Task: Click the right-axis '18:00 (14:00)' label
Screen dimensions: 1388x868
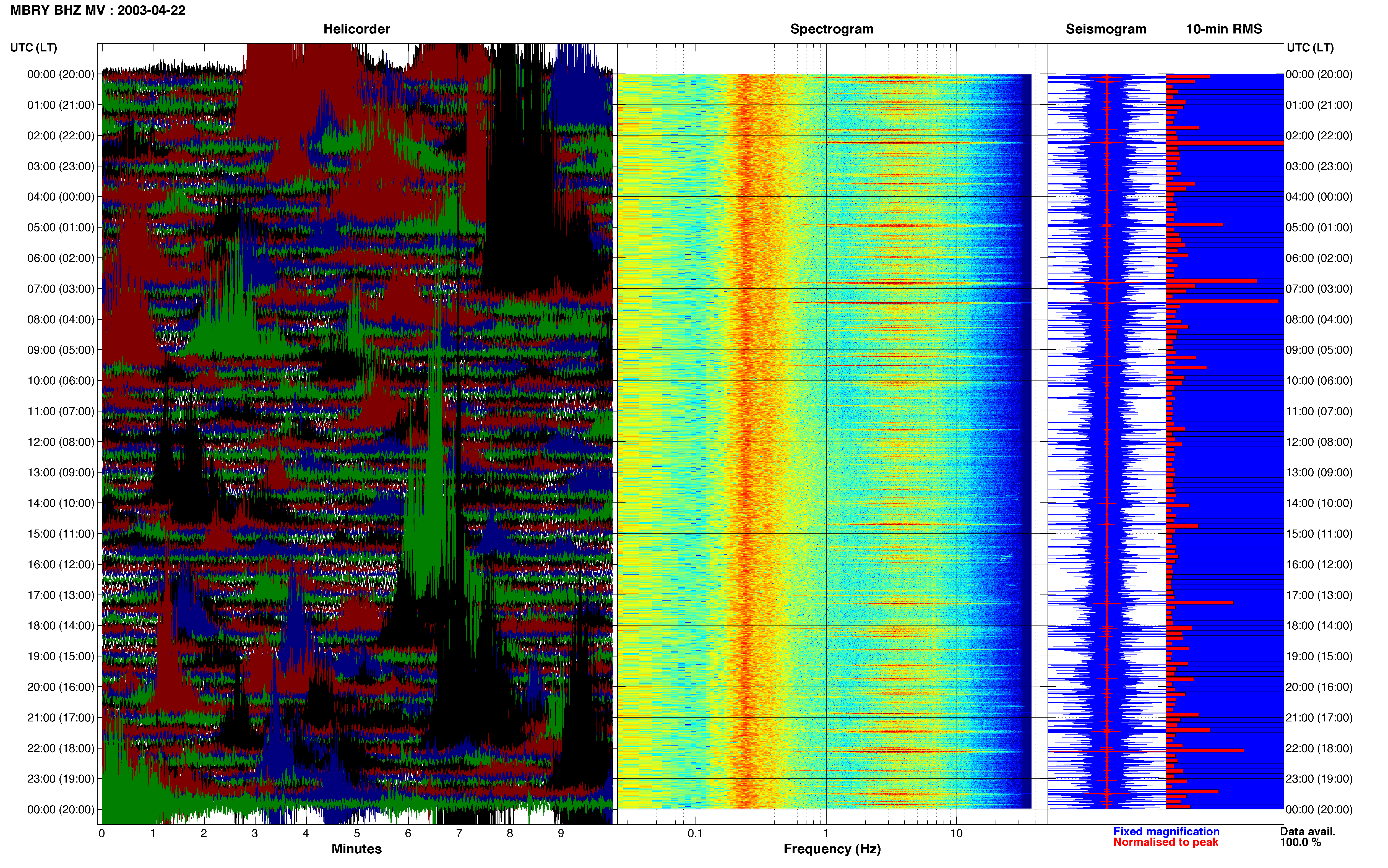Action: [1319, 626]
